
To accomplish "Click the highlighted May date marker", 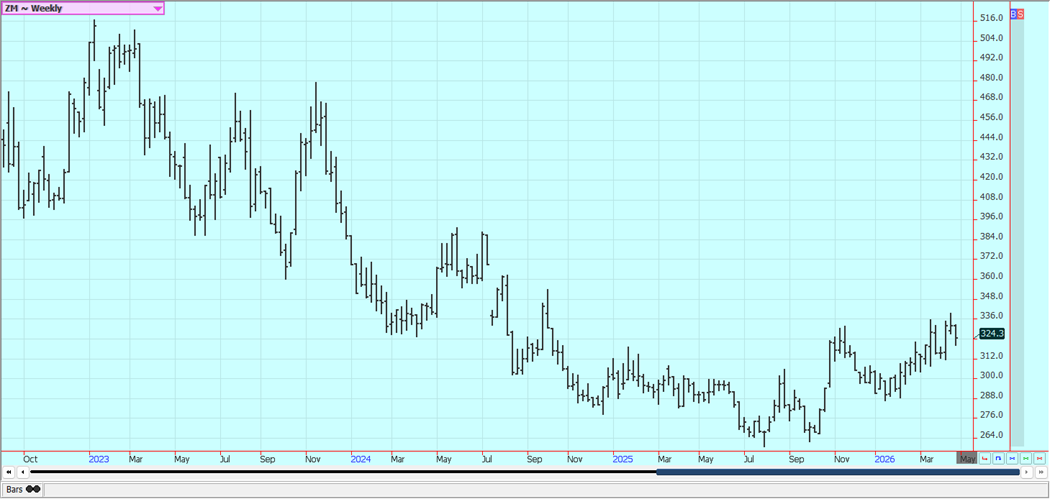I will [966, 458].
